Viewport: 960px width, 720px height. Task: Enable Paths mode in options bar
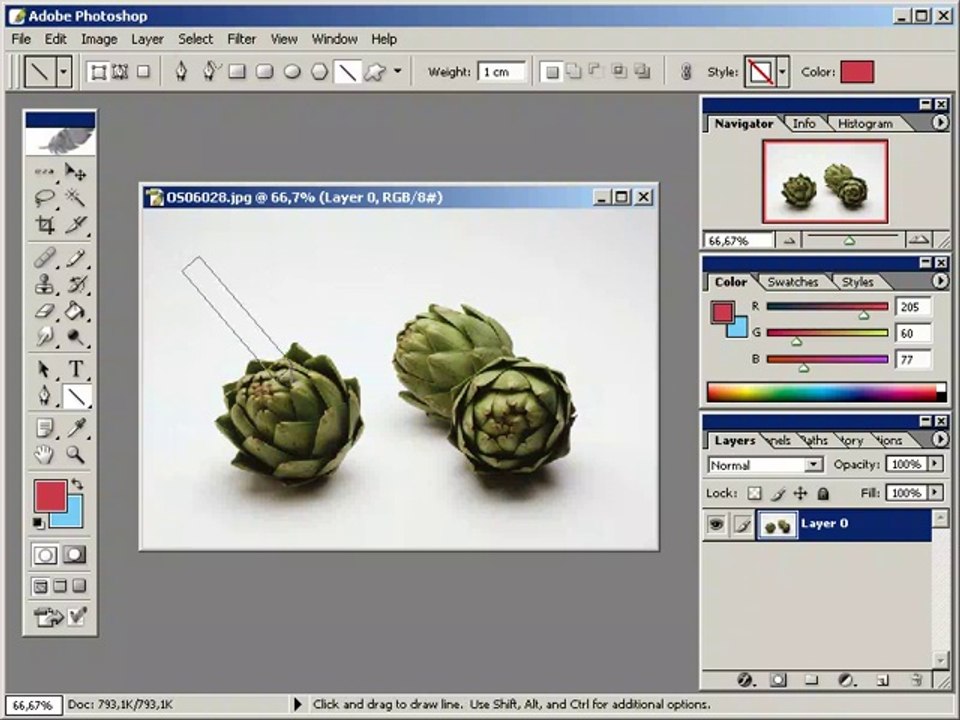pyautogui.click(x=120, y=72)
